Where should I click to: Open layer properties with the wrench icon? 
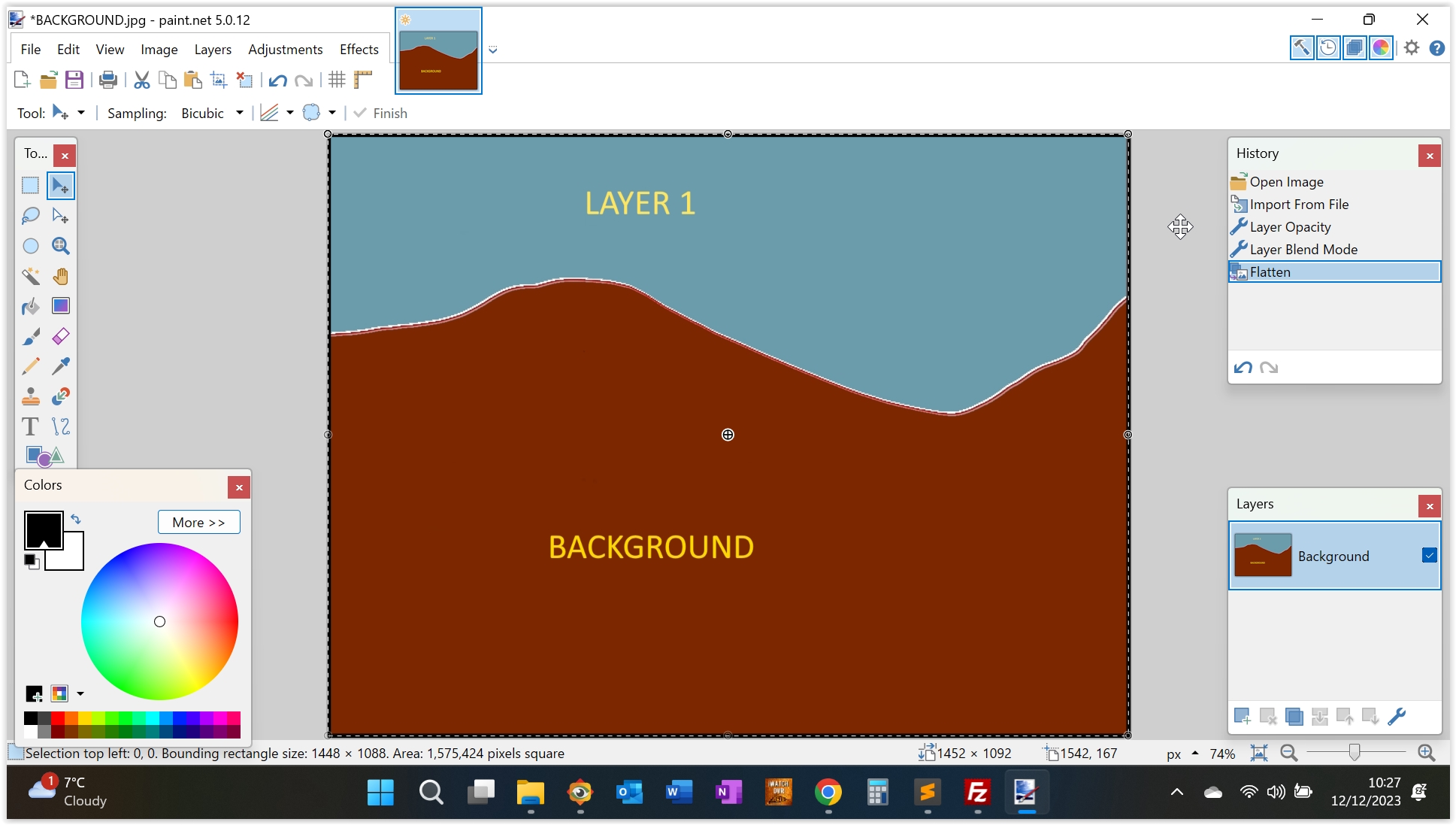click(1397, 717)
